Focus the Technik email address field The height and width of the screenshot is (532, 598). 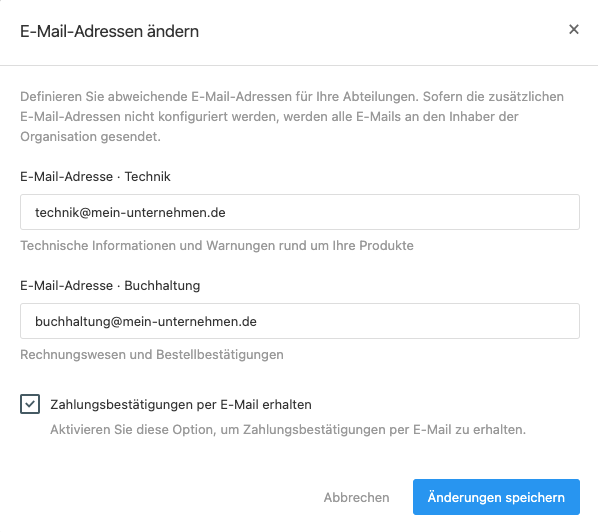click(300, 212)
